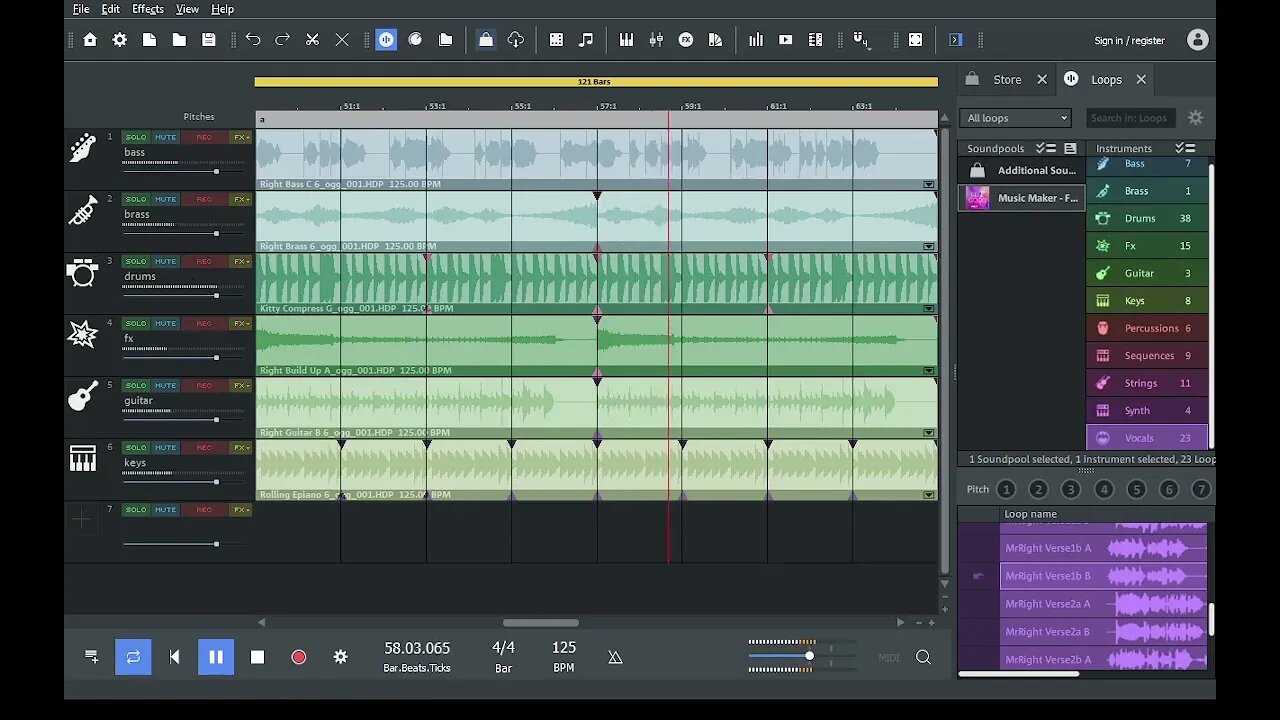Open the FX menu on the drums track

241,261
